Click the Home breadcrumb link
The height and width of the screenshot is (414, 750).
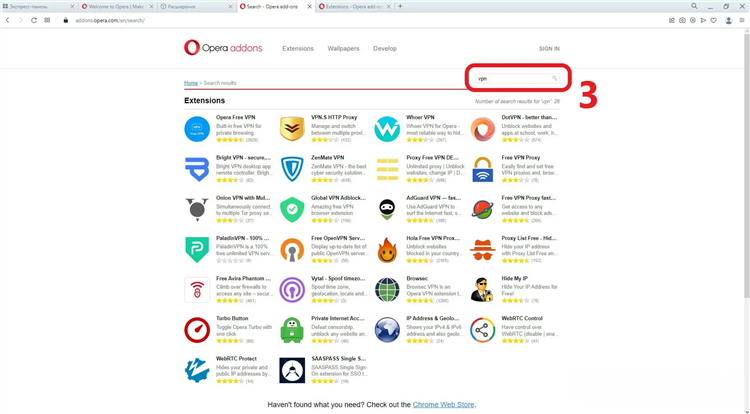tap(191, 83)
